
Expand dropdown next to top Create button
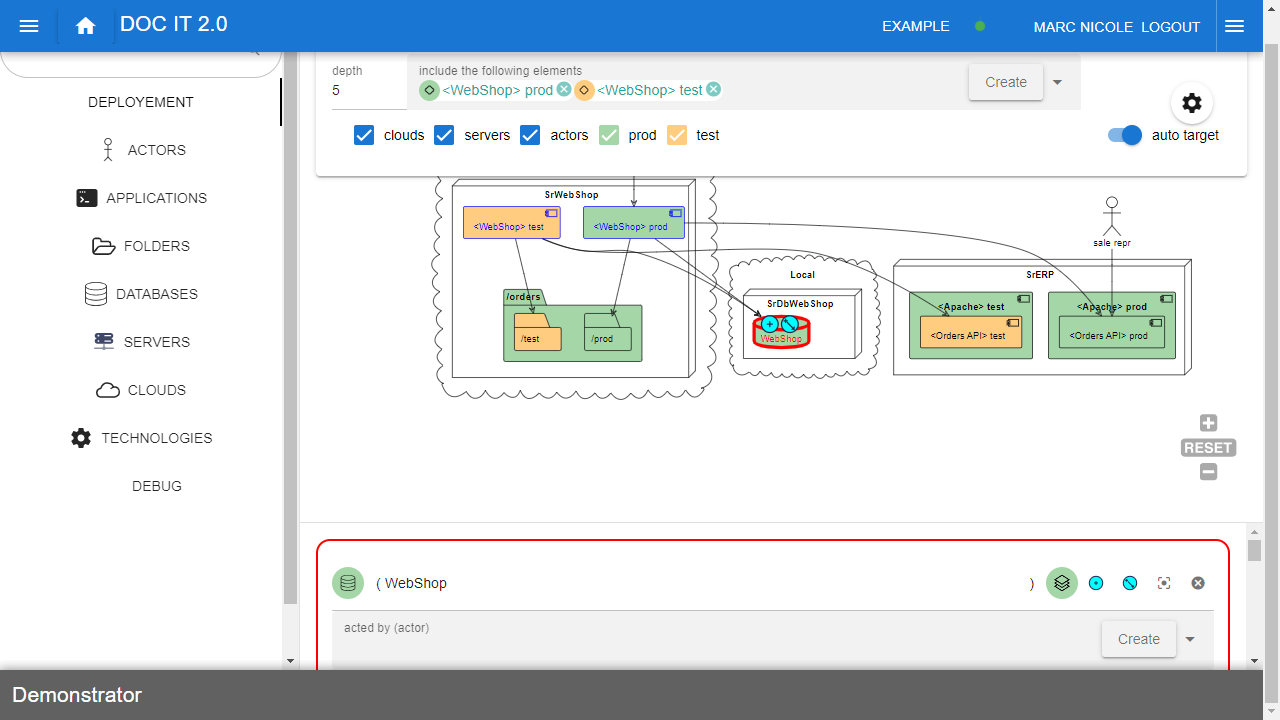pyautogui.click(x=1058, y=82)
